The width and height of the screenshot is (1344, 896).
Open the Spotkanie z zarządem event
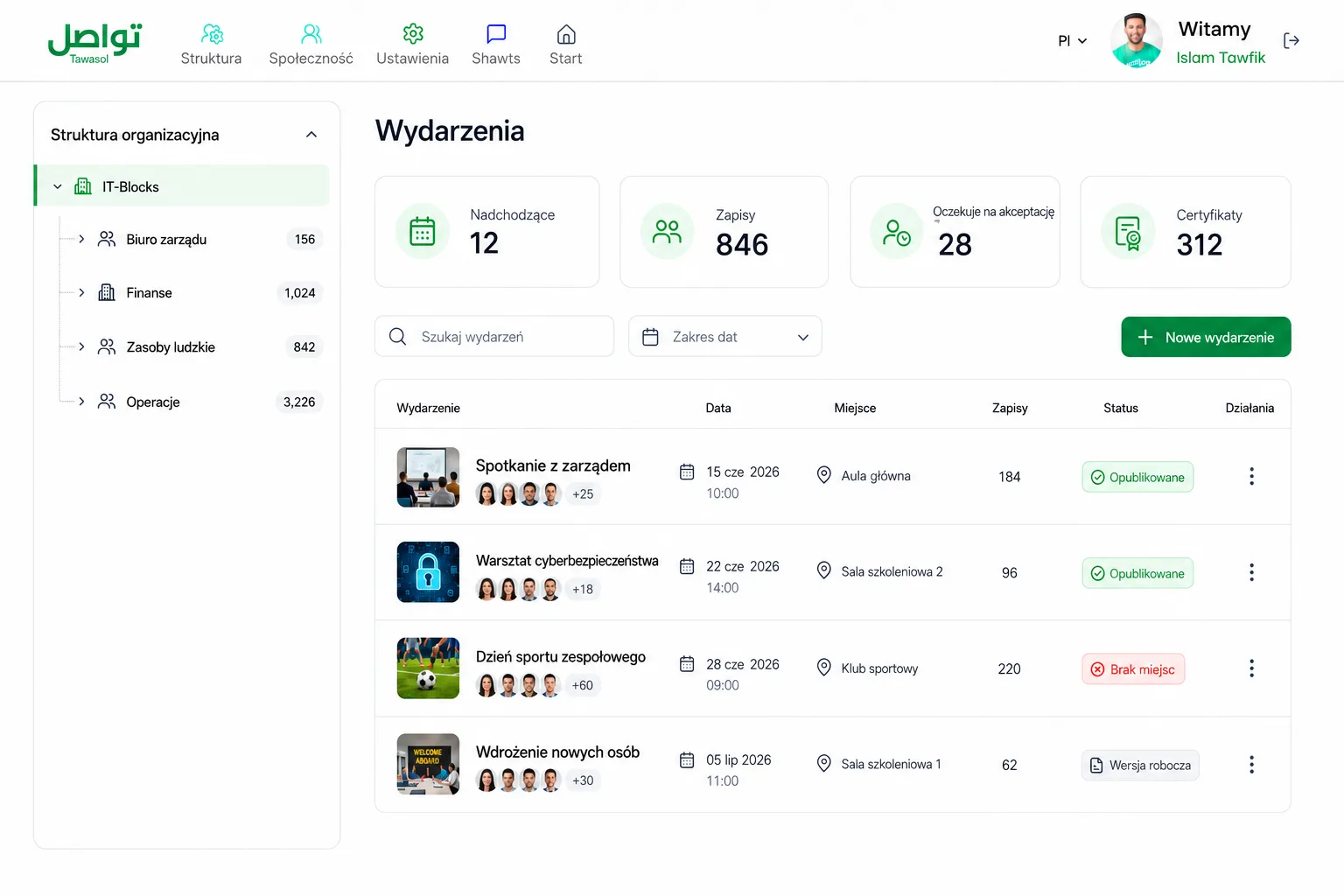click(553, 465)
